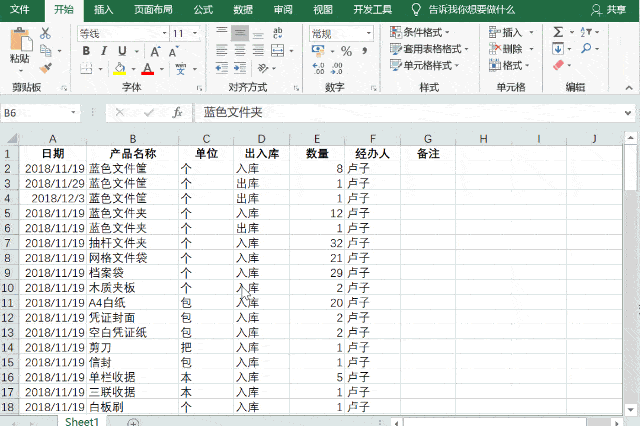Toggle Italic formatting
This screenshot has height=426, width=640.
pyautogui.click(x=104, y=51)
